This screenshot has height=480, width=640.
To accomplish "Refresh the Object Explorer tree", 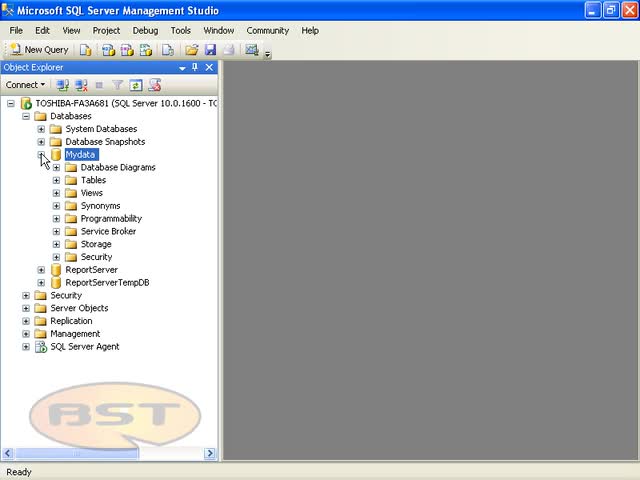I will tap(136, 85).
